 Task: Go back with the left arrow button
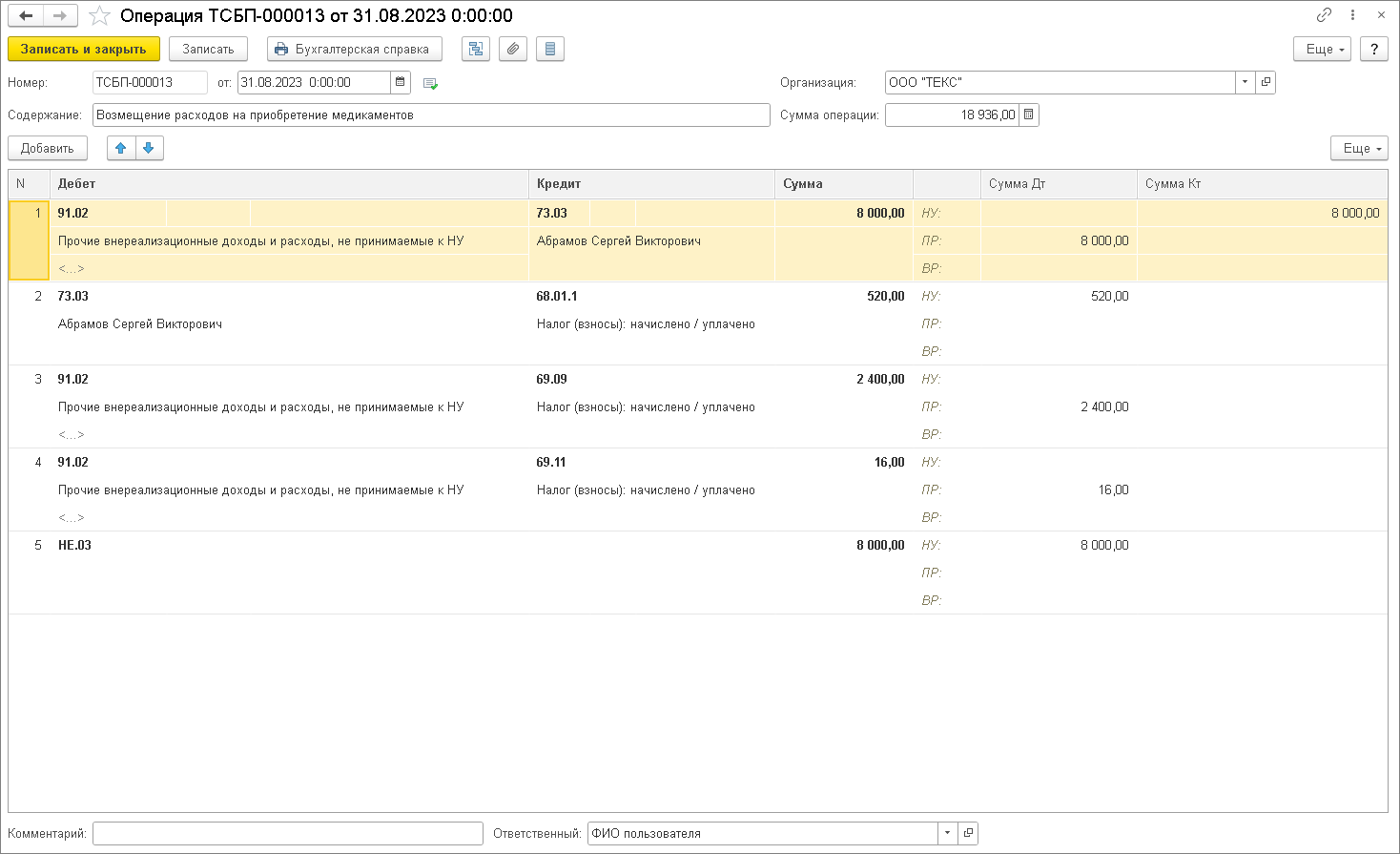[27, 16]
